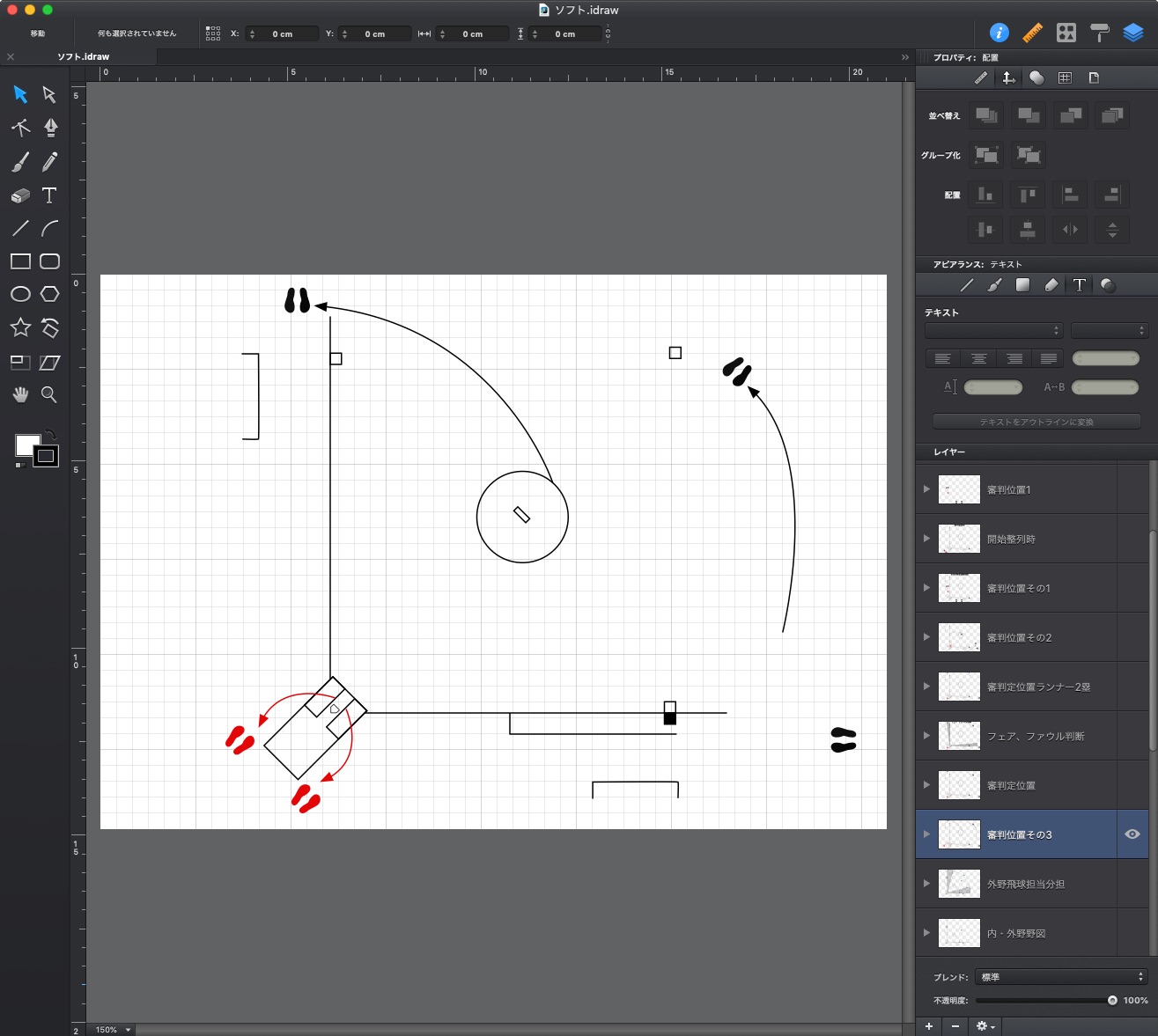Switch to the ソフト.idraw document tab
The image size is (1158, 1036).
(84, 56)
